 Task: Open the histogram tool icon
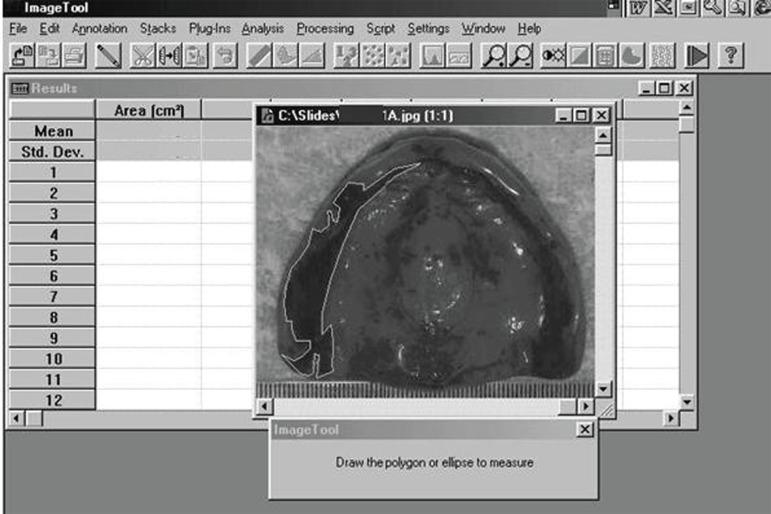click(434, 57)
